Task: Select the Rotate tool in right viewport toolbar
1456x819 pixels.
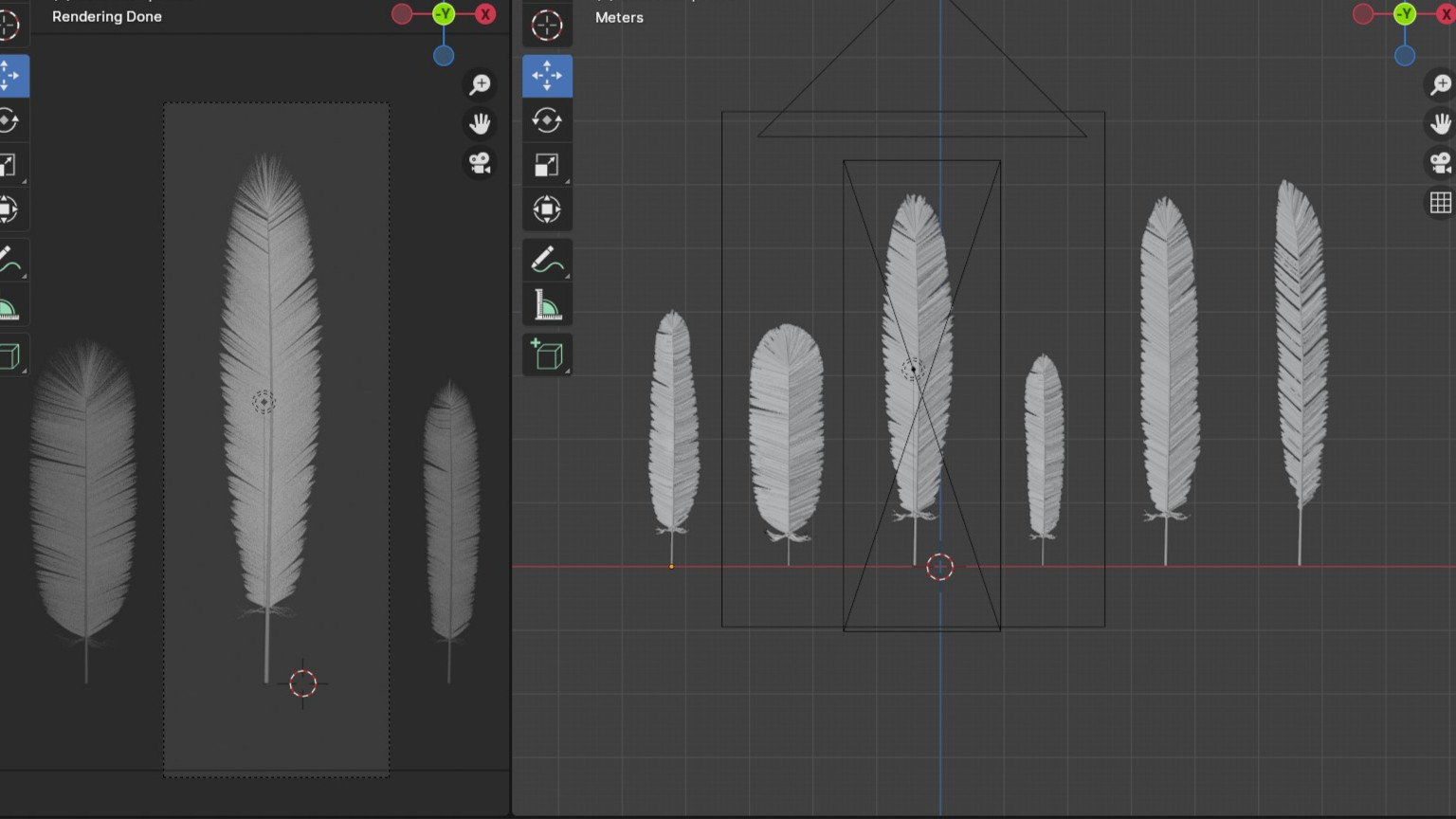Action: pos(547,120)
